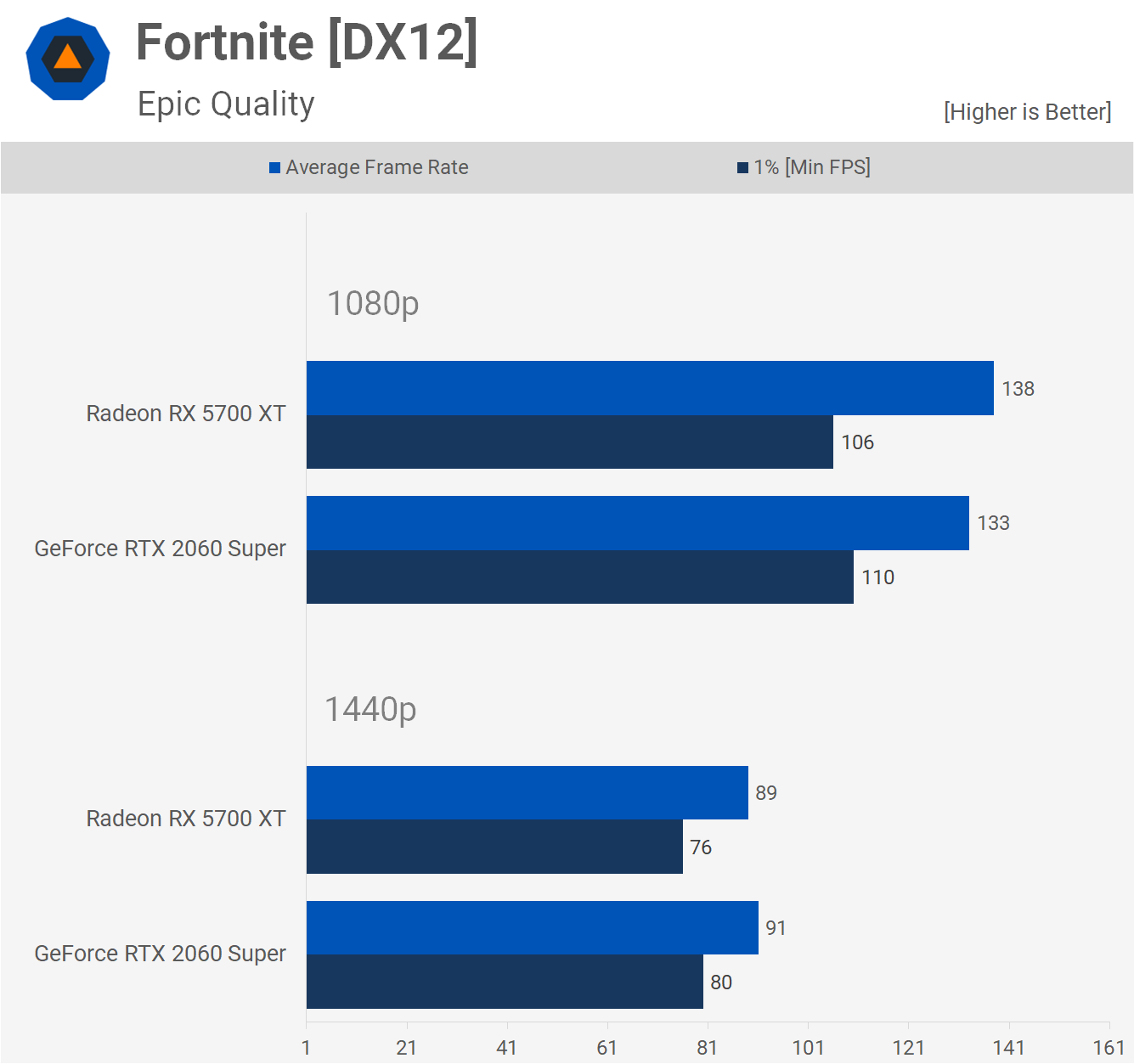Click the "76" value label
This screenshot has height=1064, width=1134.
(x=701, y=847)
